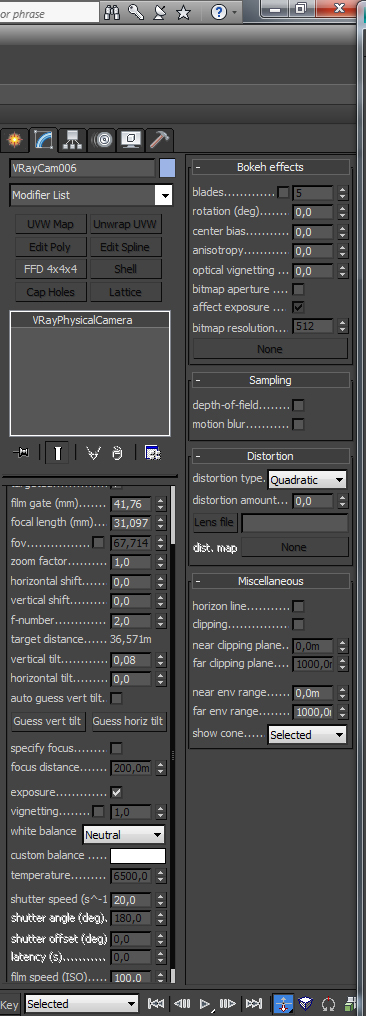Open the Help question mark icon

220,12
